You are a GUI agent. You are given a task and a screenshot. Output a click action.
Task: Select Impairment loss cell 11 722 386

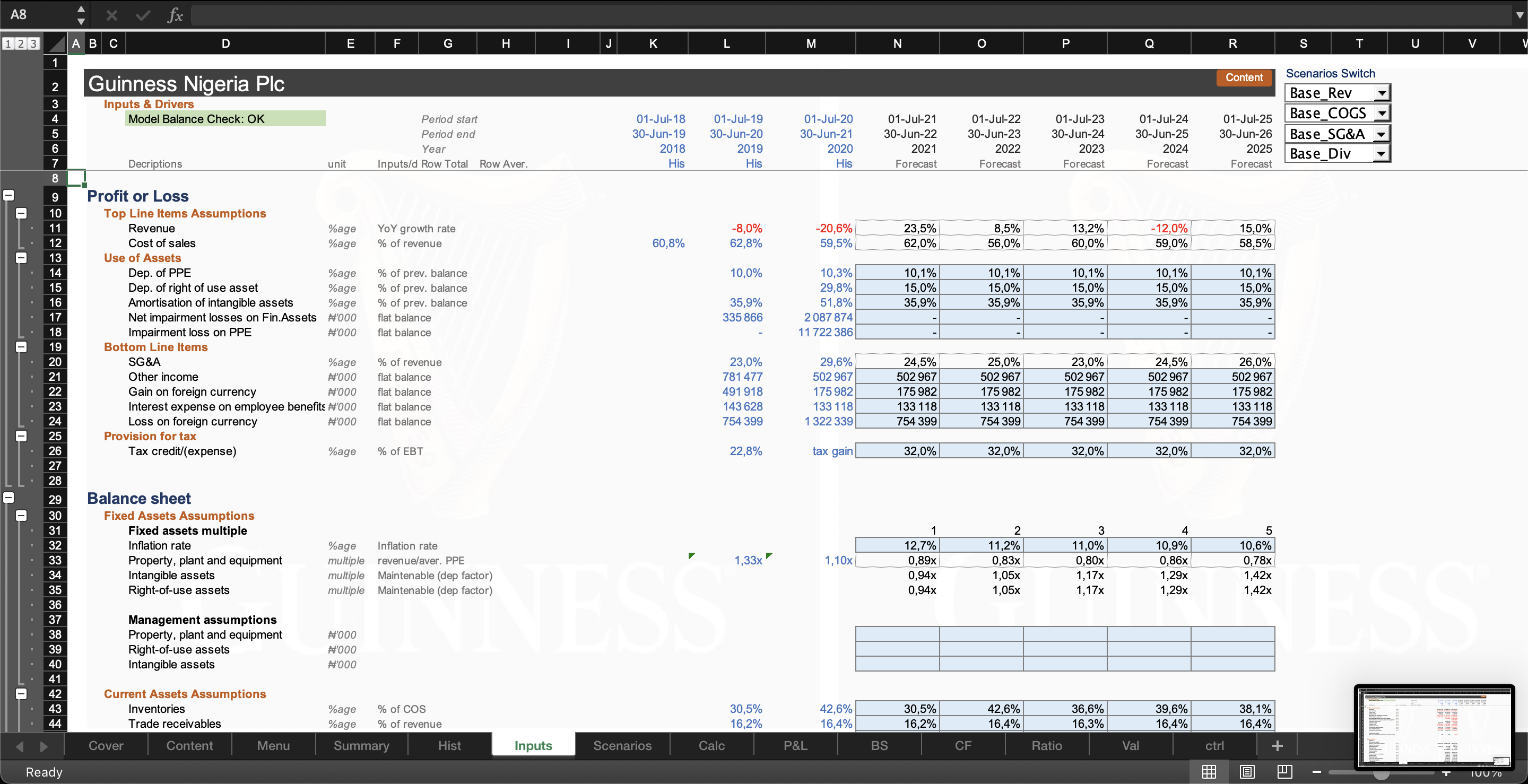coord(811,332)
